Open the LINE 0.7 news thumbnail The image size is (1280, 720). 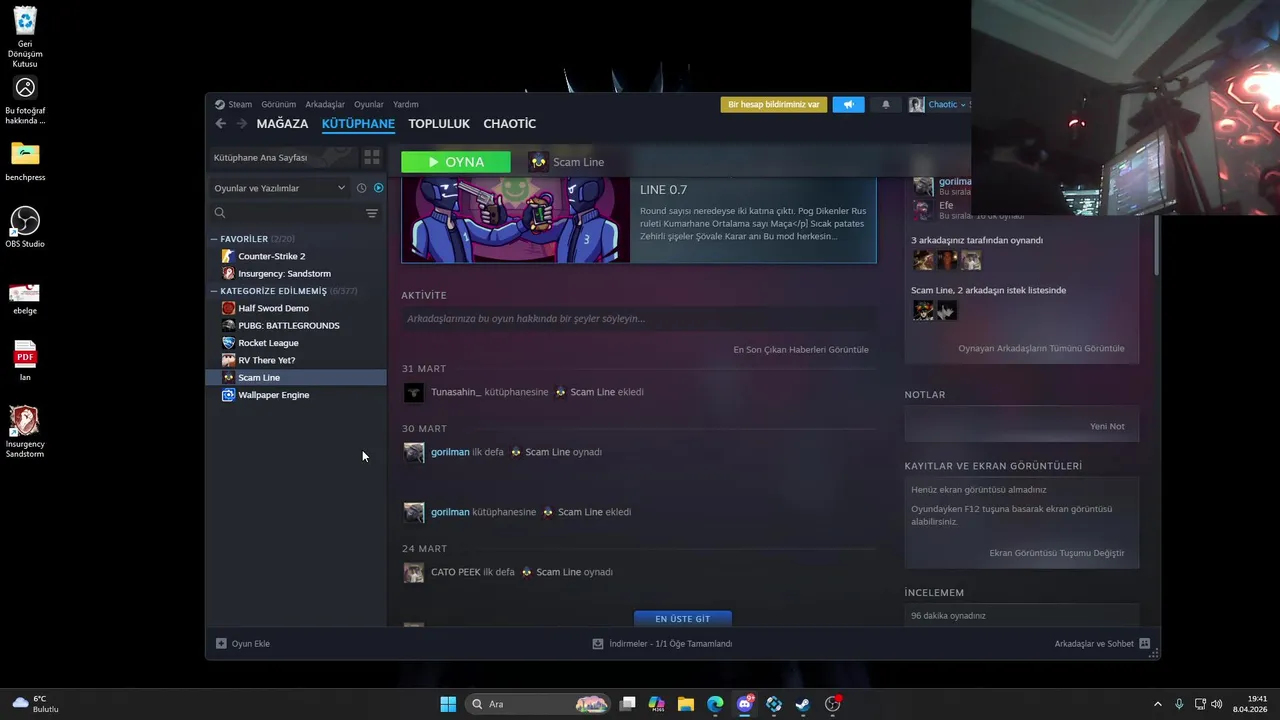click(x=516, y=220)
